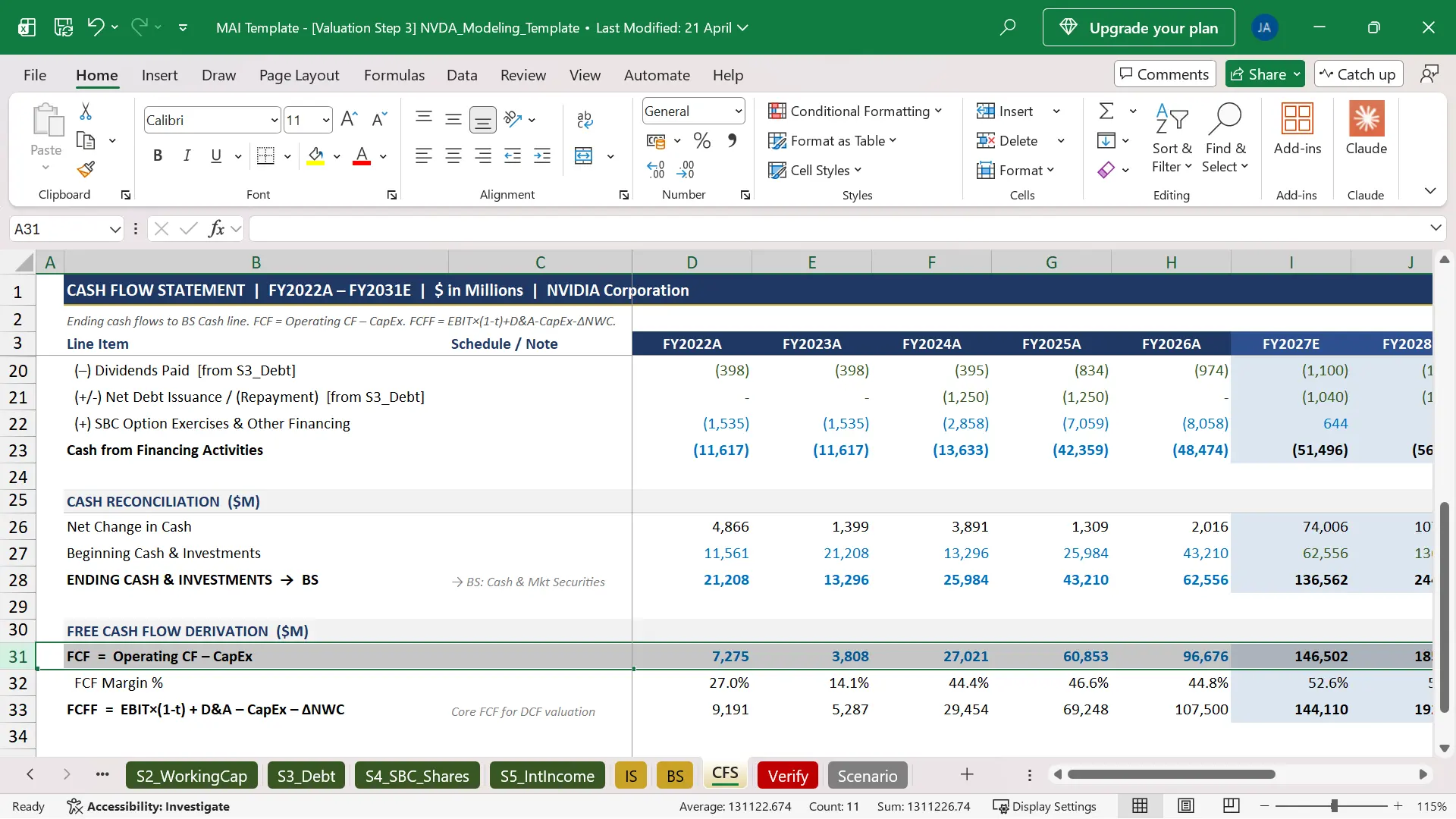The width and height of the screenshot is (1456, 819).
Task: Switch to the Verify sheet tab
Action: [788, 776]
